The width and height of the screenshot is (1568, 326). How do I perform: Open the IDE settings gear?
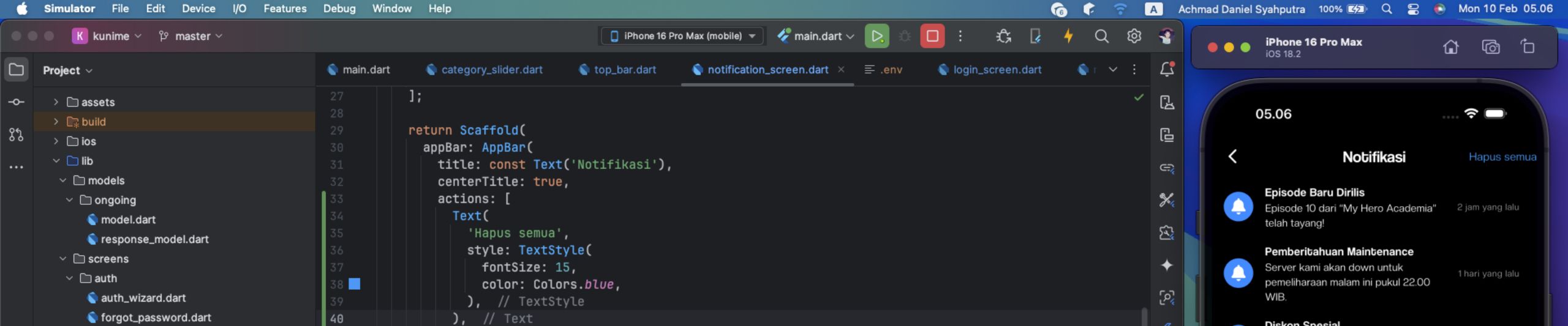(x=1134, y=36)
